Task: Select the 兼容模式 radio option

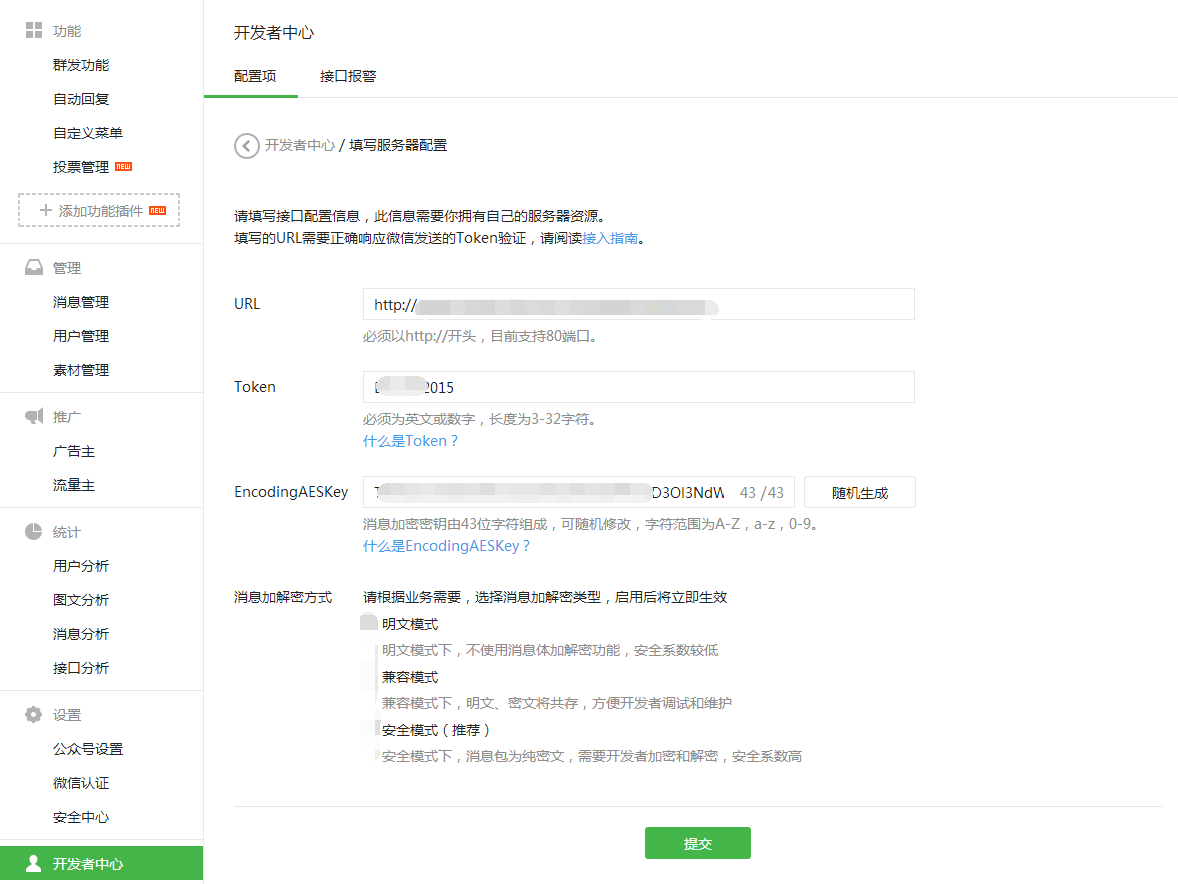Action: pyautogui.click(x=368, y=677)
